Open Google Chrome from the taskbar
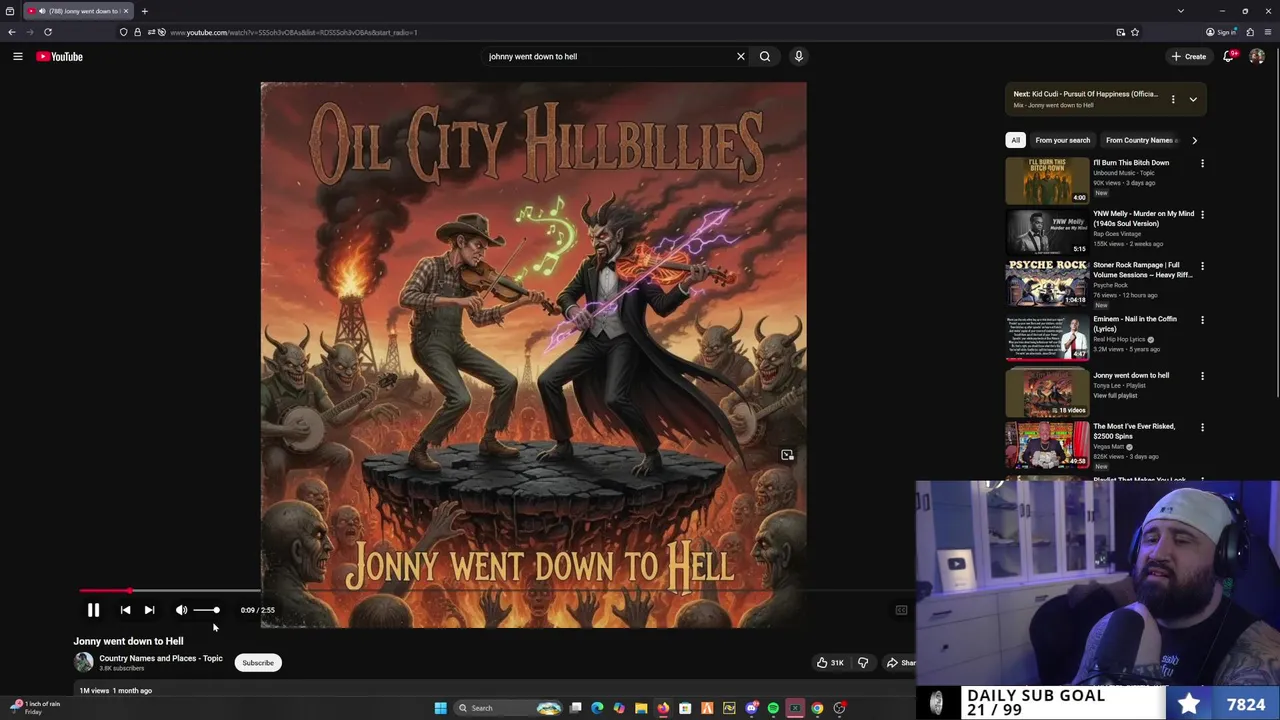 [817, 708]
